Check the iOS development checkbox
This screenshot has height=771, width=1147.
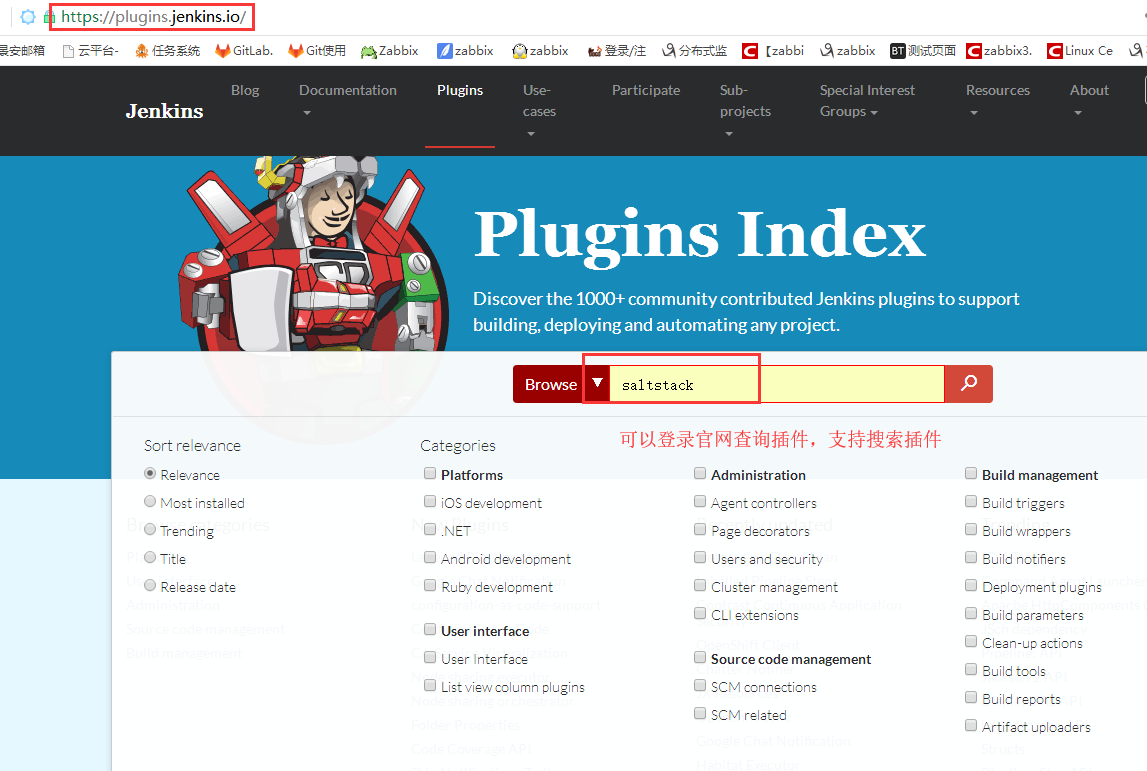point(430,501)
